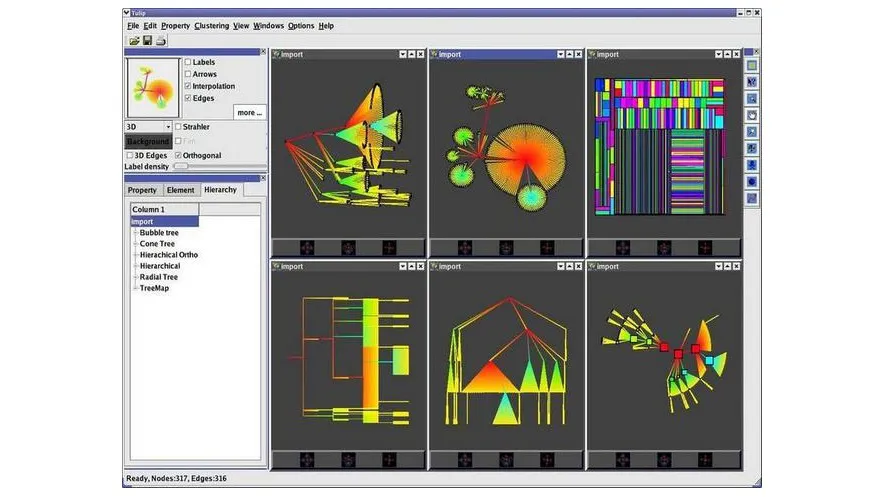Open the Property menu
Screen dimensions: 884x497
coord(175,26)
